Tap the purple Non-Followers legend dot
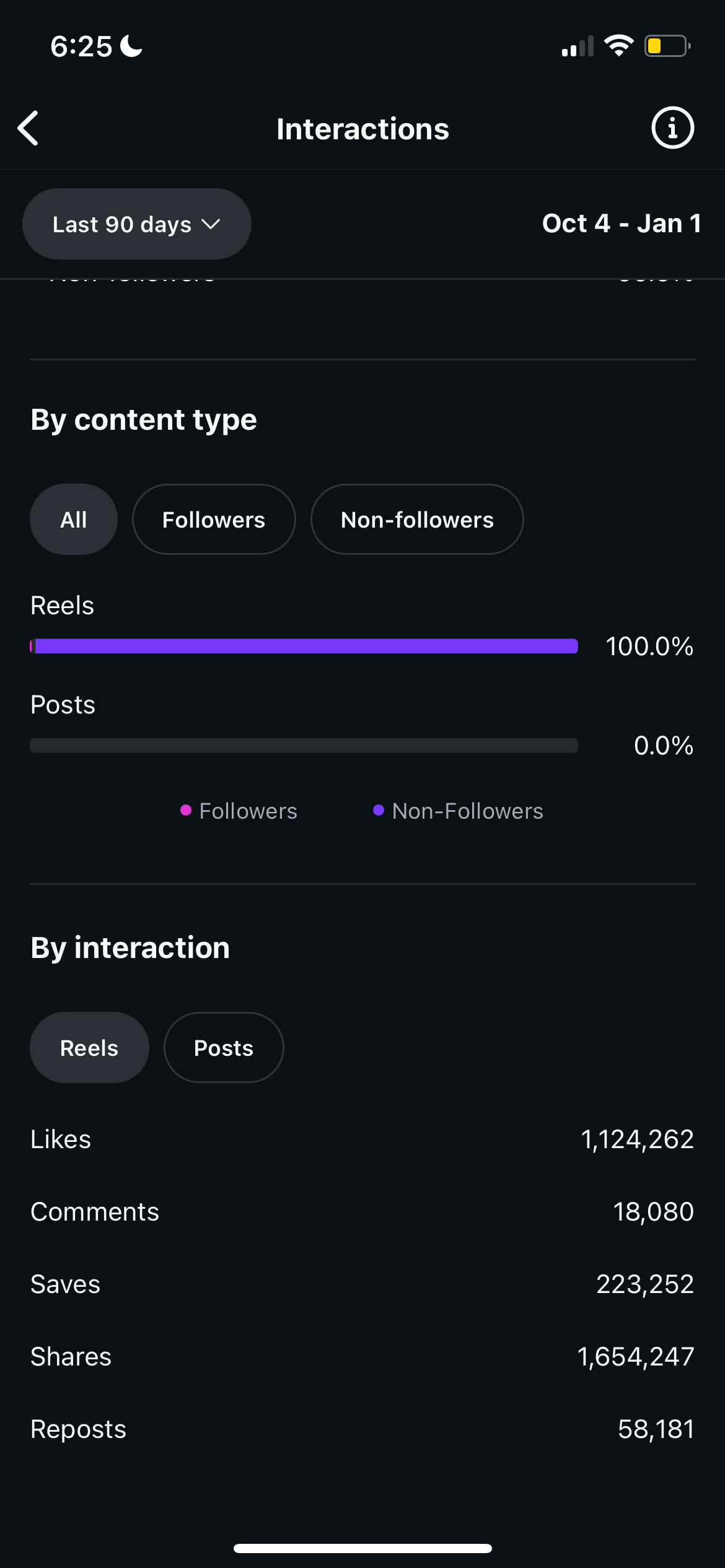 pos(379,810)
